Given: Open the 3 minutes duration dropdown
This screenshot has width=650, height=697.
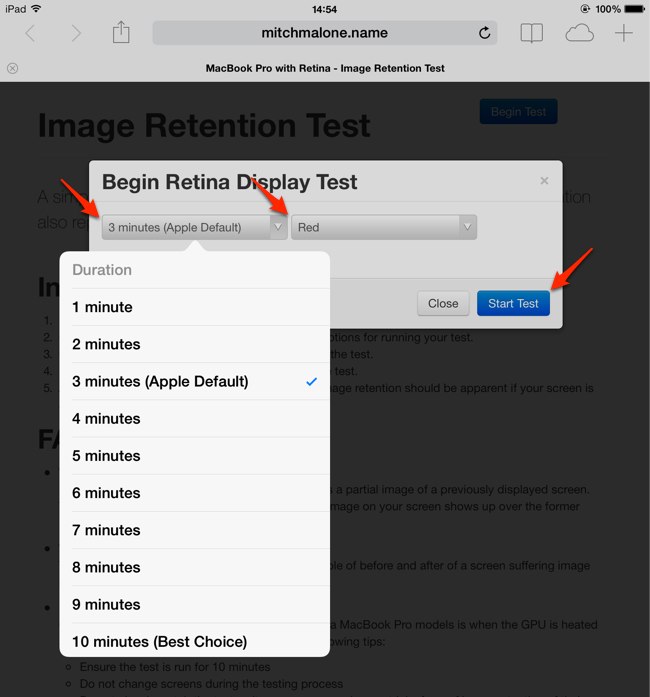Looking at the screenshot, I should pyautogui.click(x=194, y=227).
